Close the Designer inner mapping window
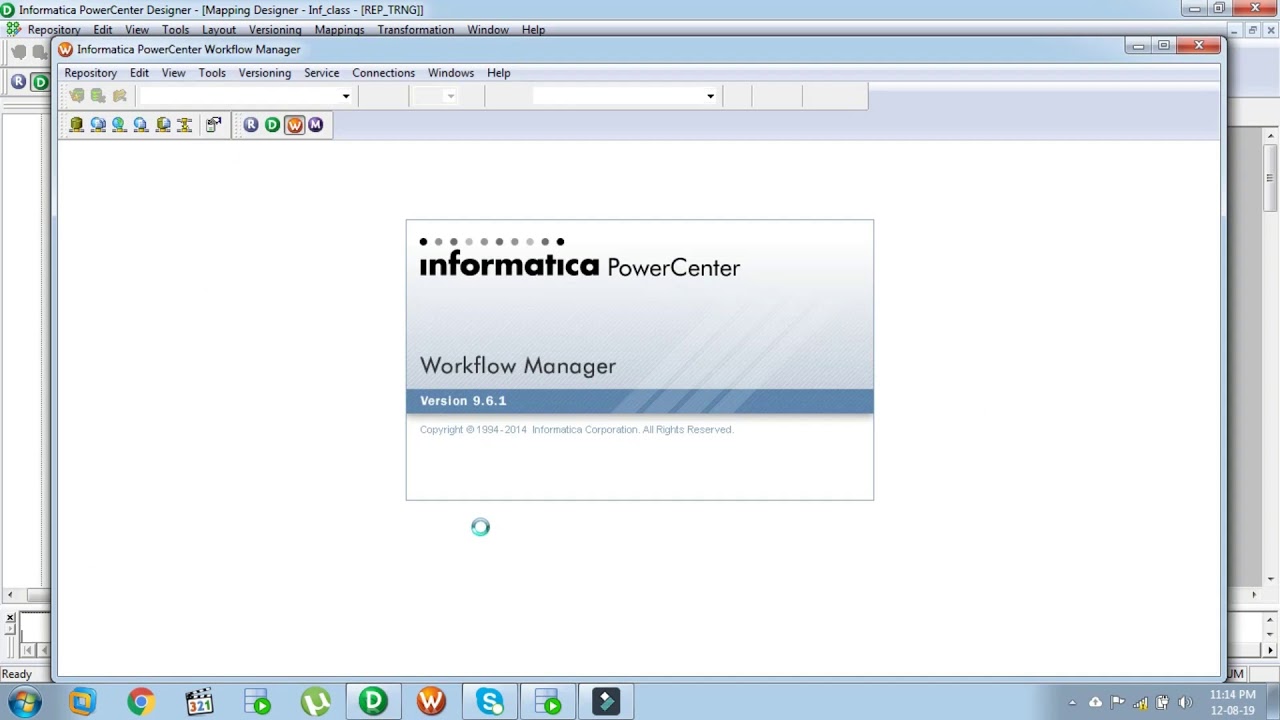 [x=1269, y=30]
